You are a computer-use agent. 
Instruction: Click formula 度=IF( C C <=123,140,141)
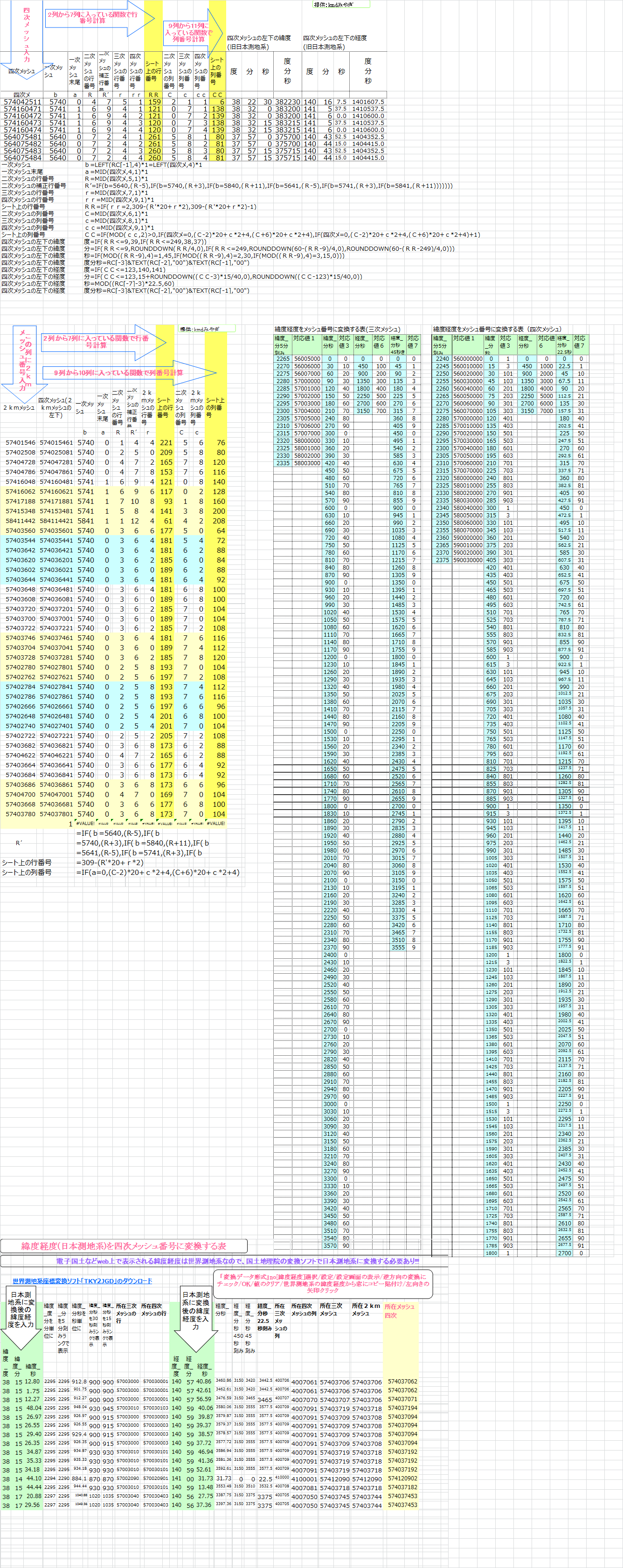point(125,270)
